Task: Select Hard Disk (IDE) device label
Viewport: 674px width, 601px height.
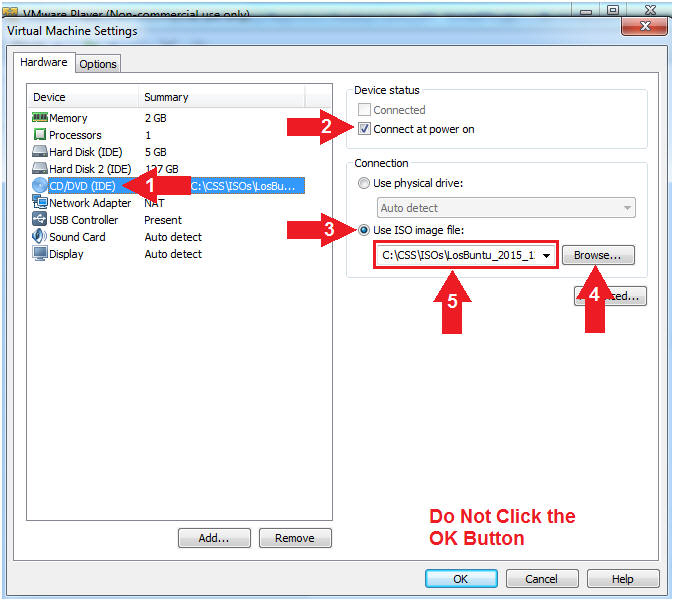Action: click(x=86, y=152)
